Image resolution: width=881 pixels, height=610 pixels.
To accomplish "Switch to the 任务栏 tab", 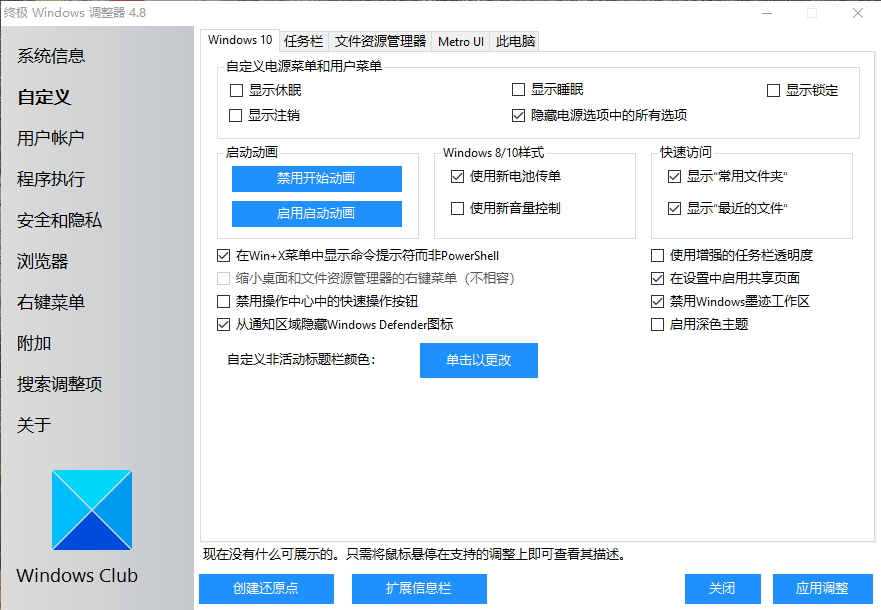I will coord(303,41).
